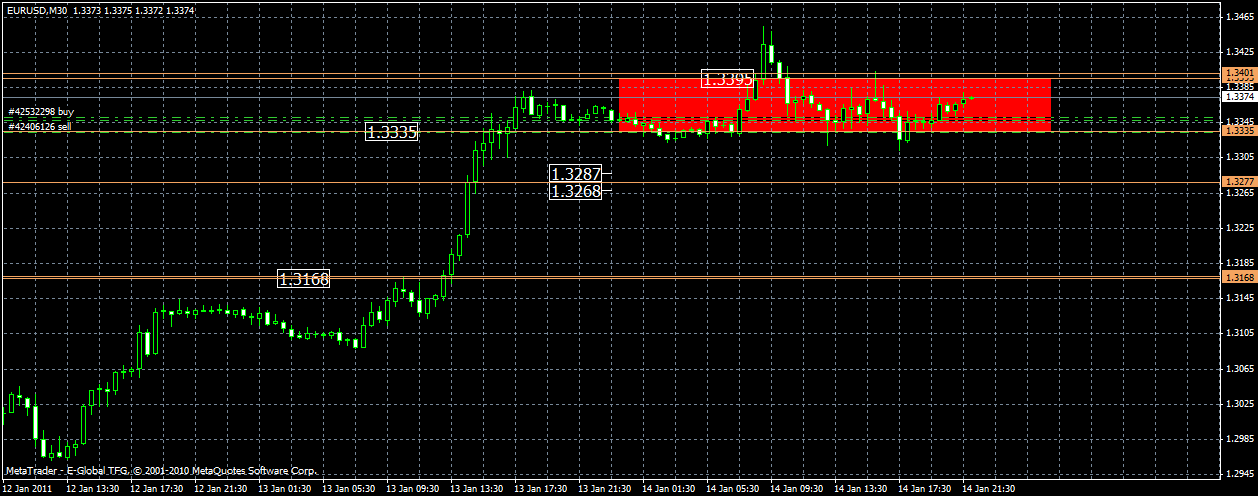Click the 14 Jan 01:30 time label
This screenshot has width=1258, height=496.
pos(669,489)
